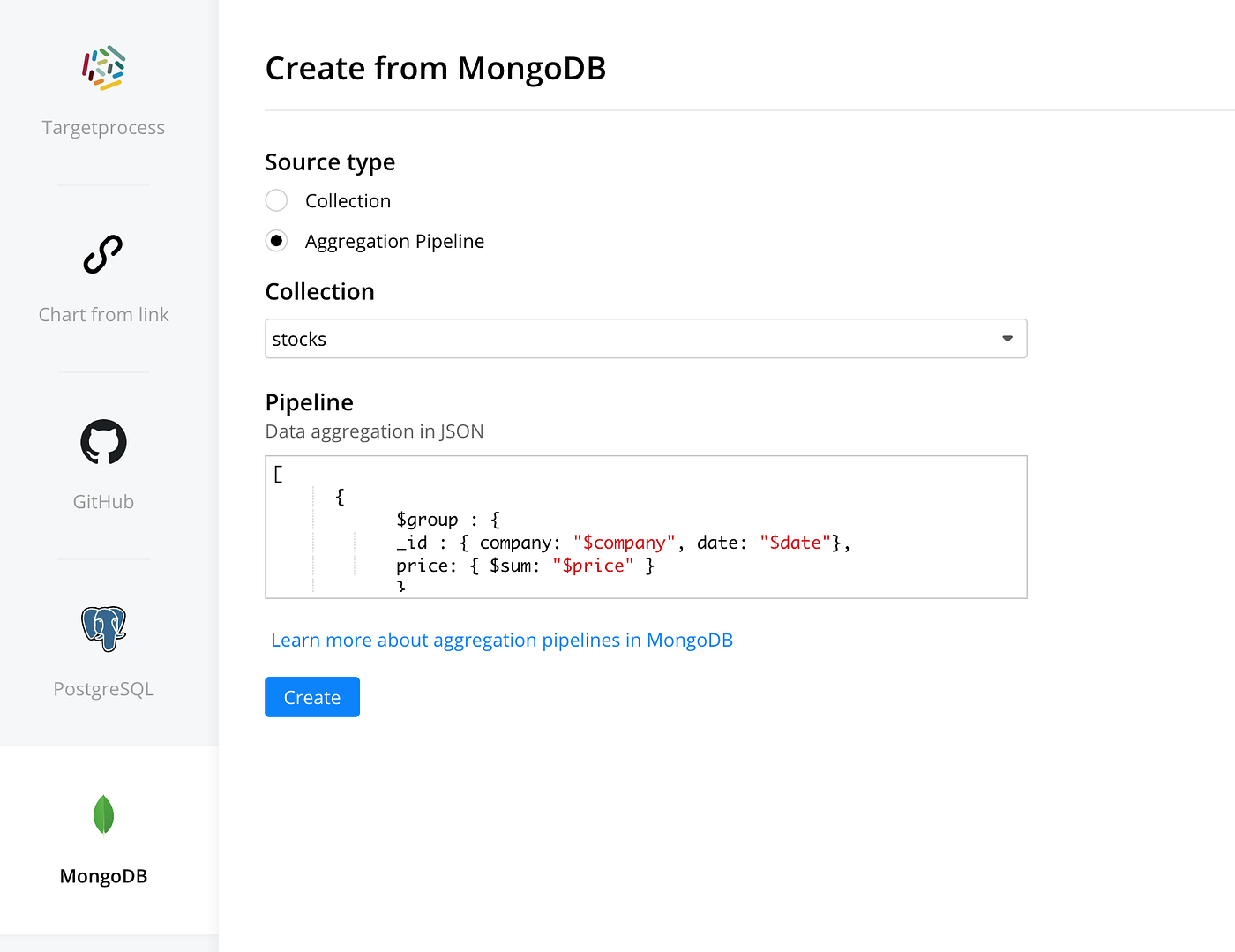Enable Collection mode under Source type
Screen dimensions: 1235x952
276,200
